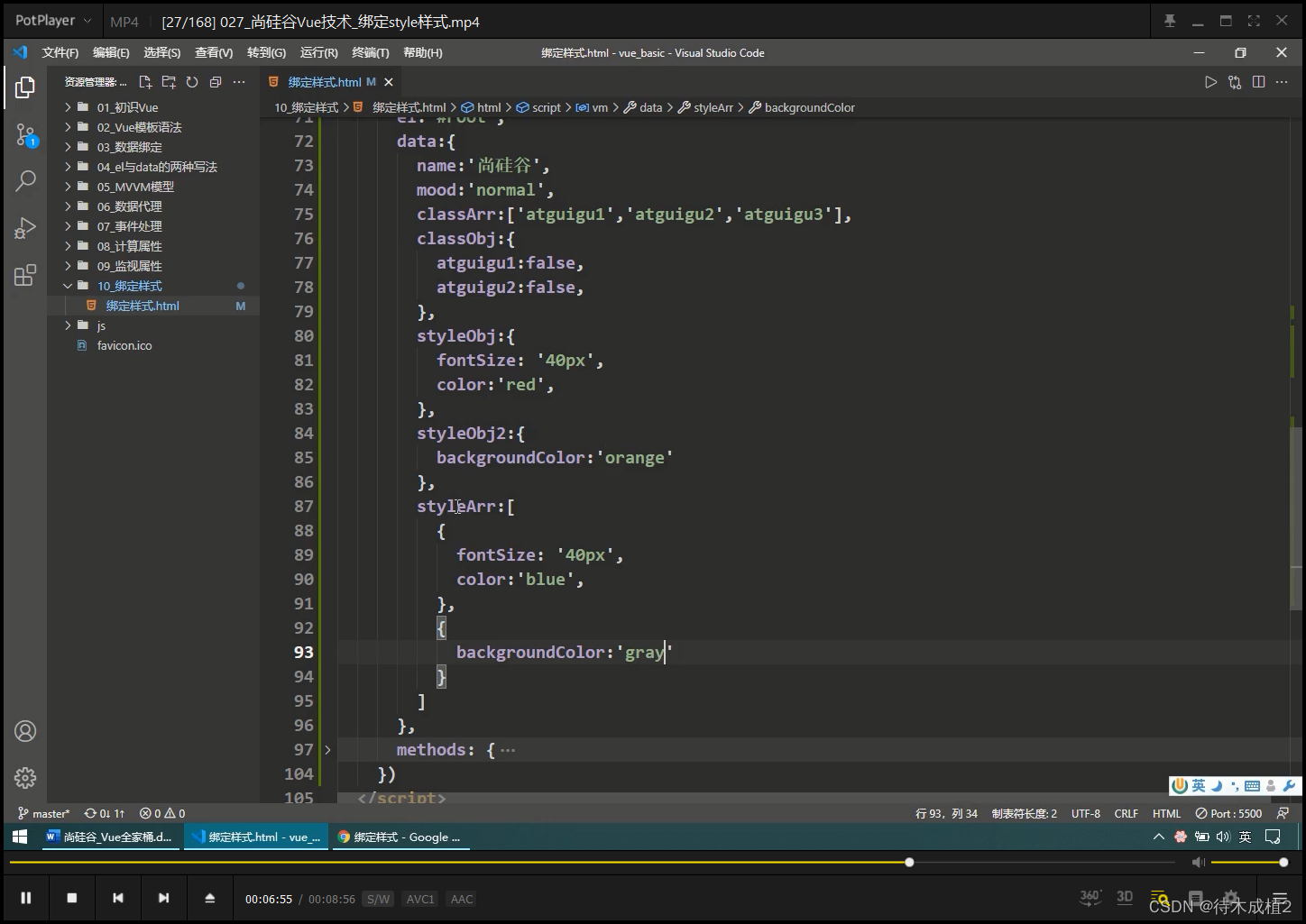The image size is (1306, 924).
Task: Change the UTF-8 file encoding
Action: point(1086,813)
